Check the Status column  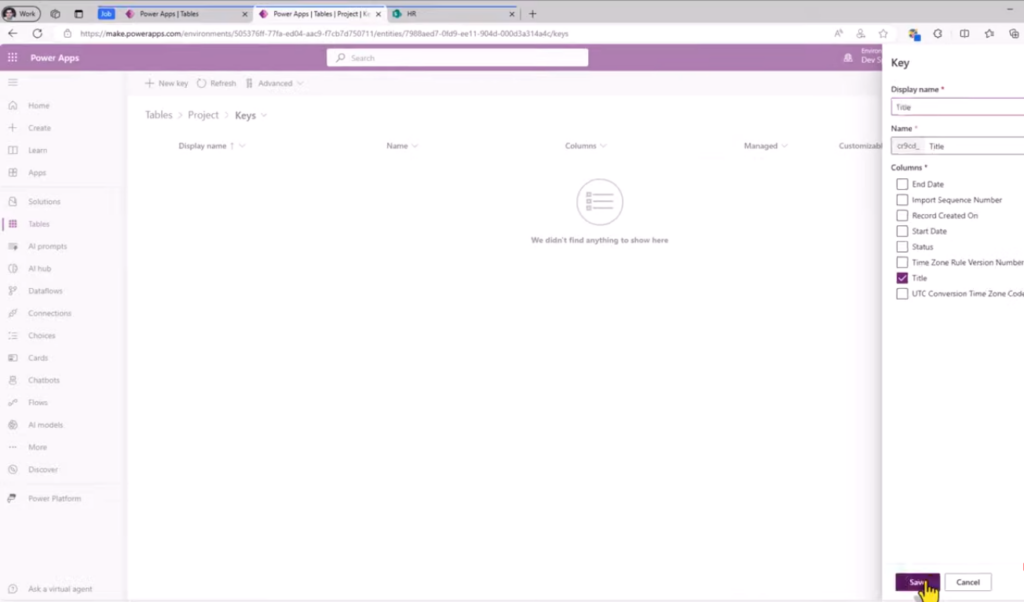click(902, 247)
